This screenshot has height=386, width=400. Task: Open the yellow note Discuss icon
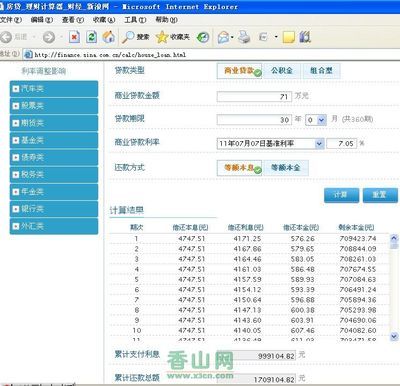point(289,37)
